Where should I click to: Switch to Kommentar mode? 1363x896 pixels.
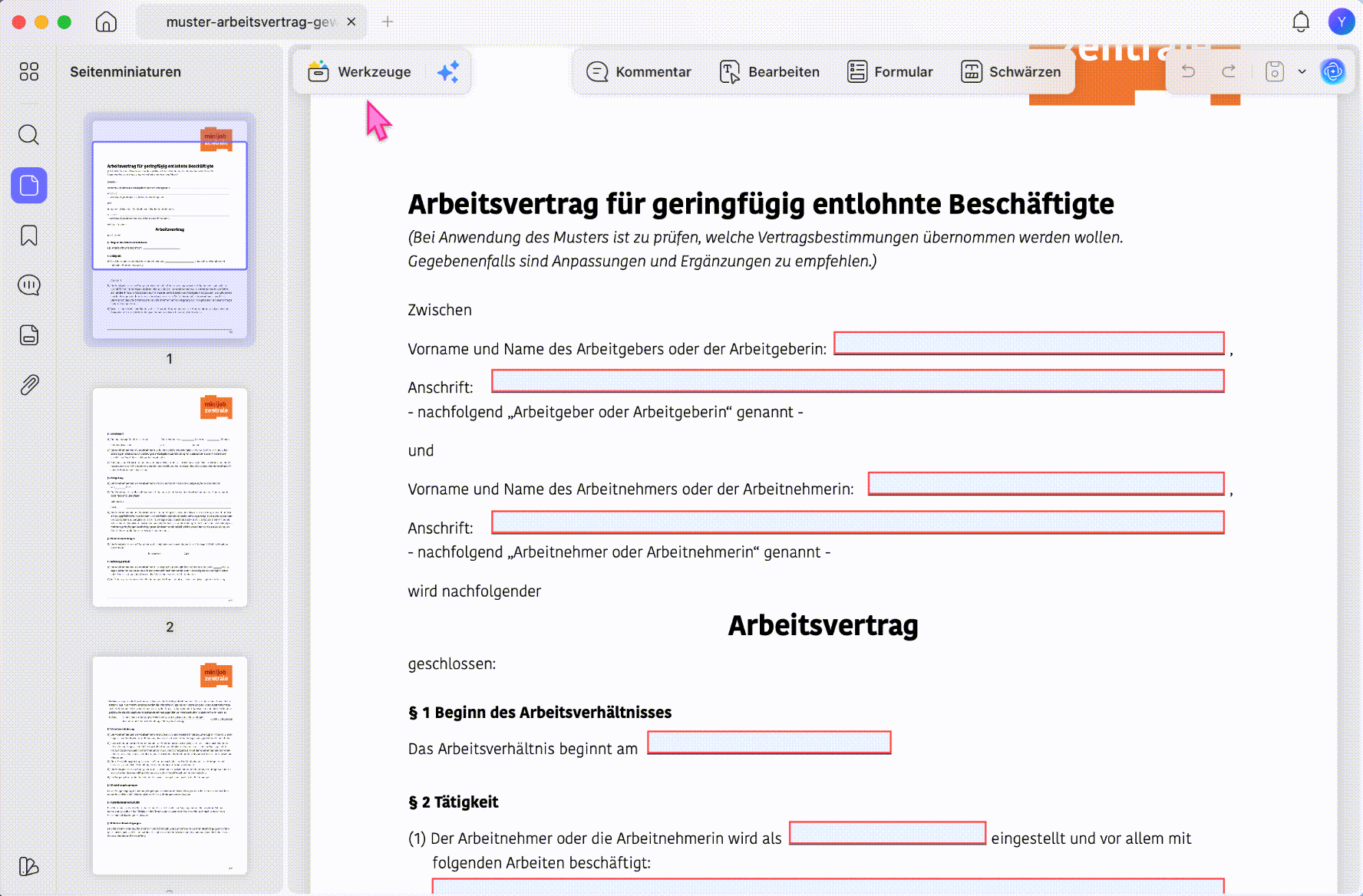click(639, 72)
